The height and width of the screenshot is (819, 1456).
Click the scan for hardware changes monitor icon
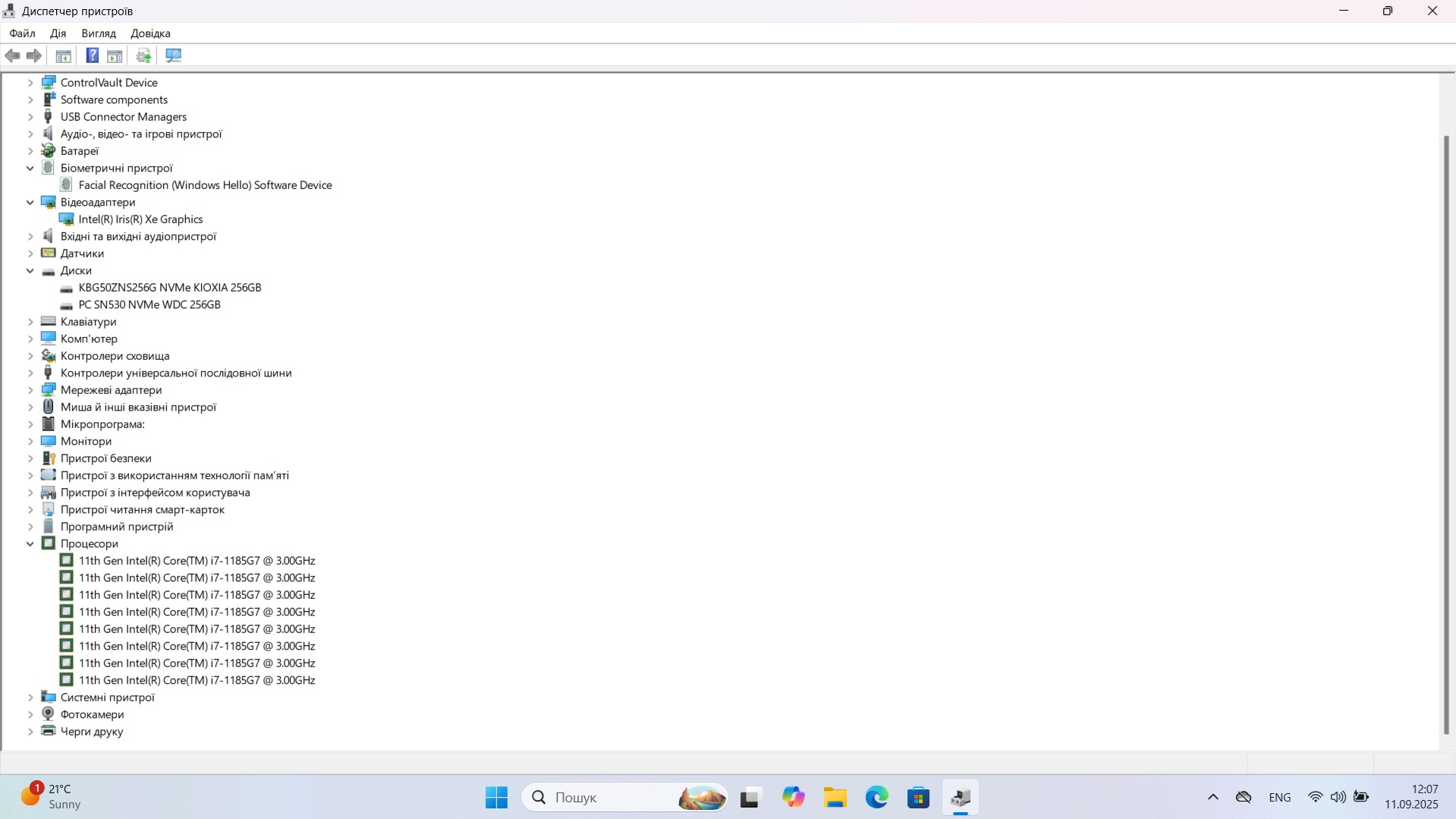174,55
